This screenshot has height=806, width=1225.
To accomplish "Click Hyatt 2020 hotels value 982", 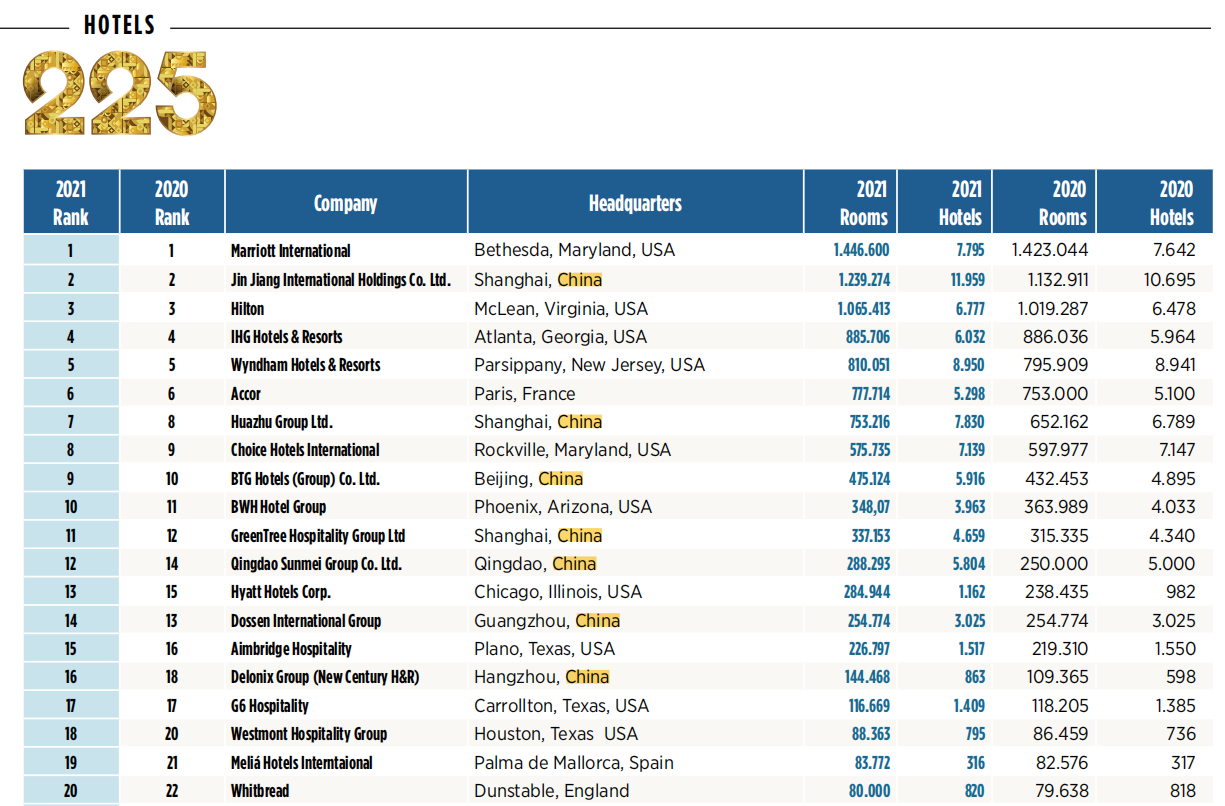I will coord(1180,592).
